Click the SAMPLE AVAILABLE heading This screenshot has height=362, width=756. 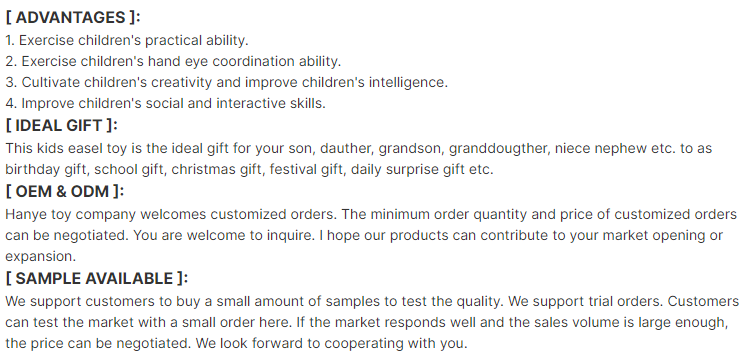pyautogui.click(x=97, y=278)
